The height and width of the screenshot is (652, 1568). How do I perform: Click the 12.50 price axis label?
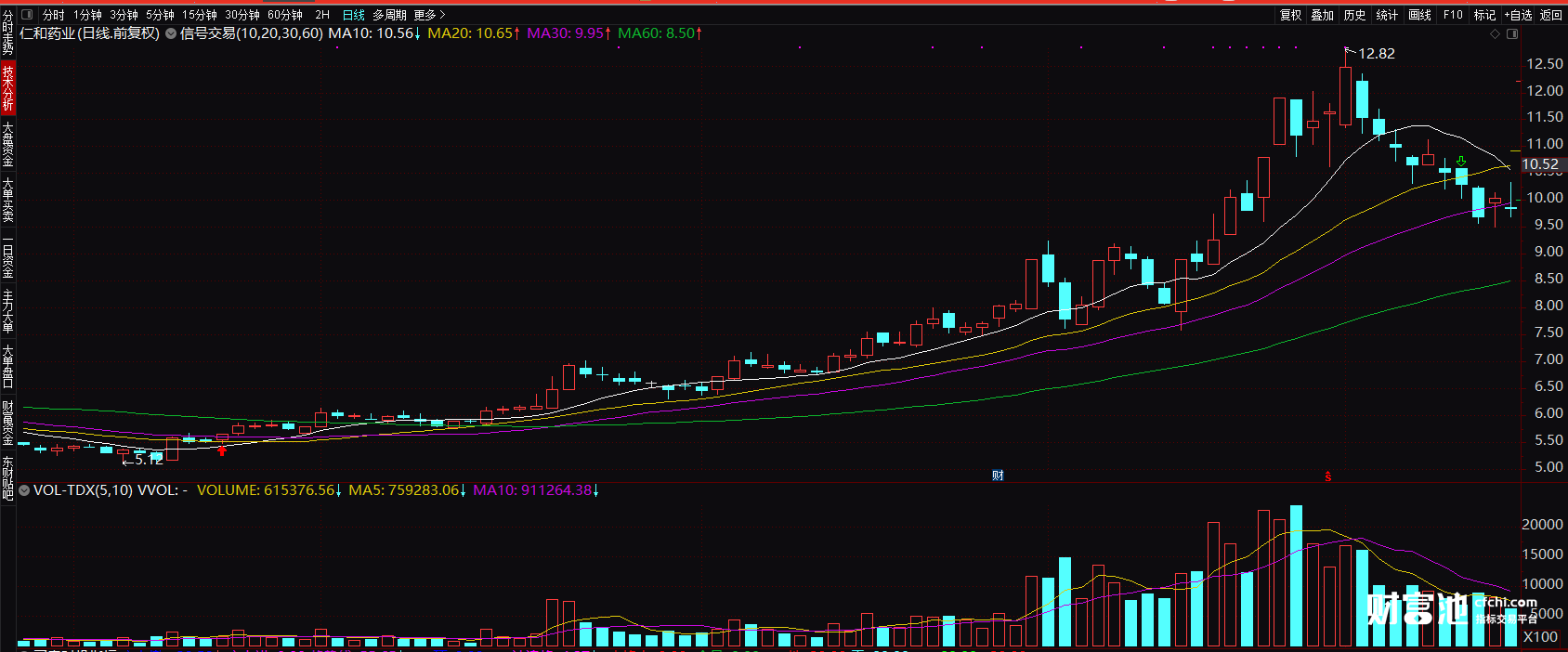(x=1545, y=64)
